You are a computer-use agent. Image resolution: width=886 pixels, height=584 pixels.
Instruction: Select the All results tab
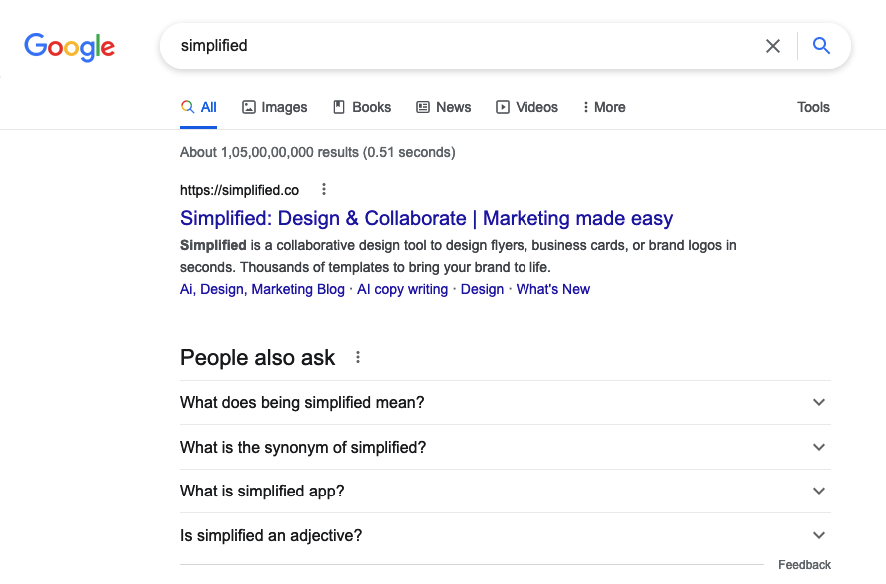[198, 107]
